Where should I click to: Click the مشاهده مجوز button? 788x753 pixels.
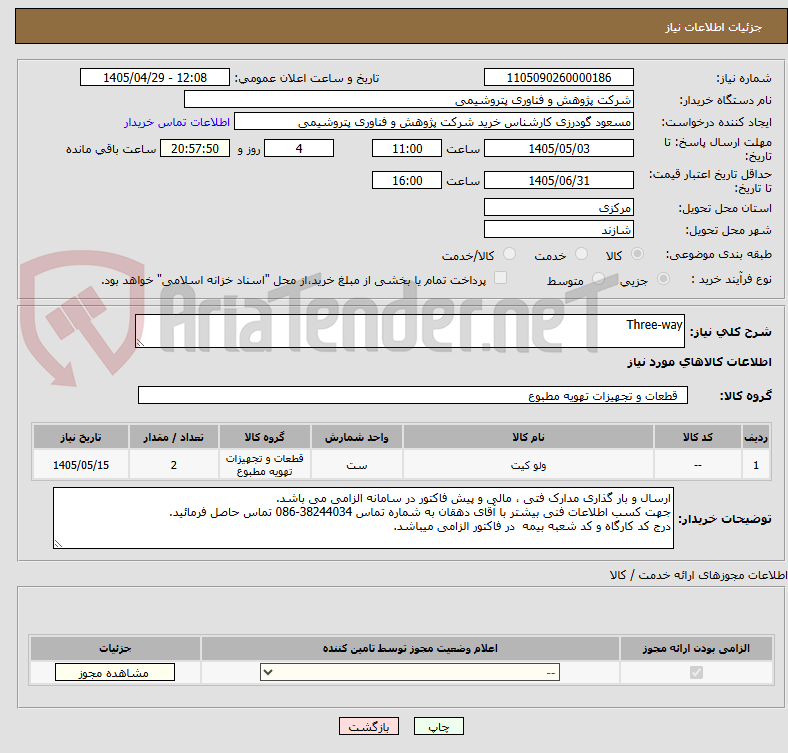coord(115,673)
